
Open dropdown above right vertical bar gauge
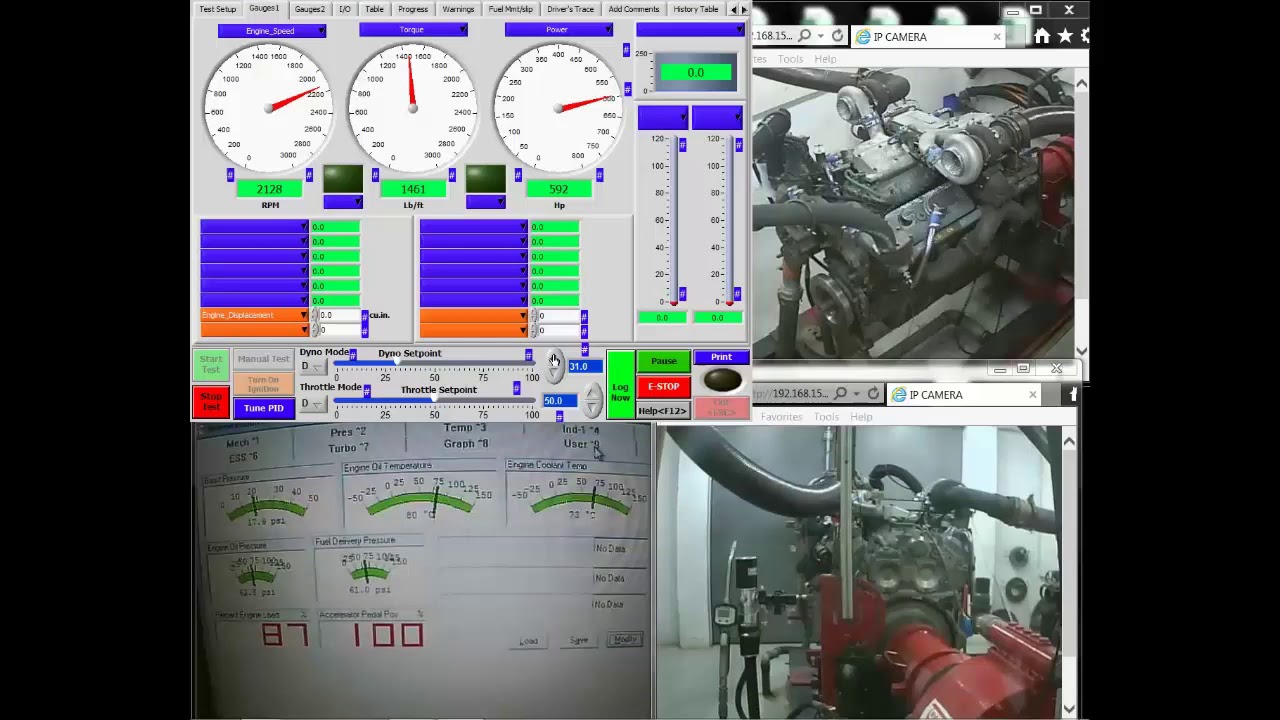pyautogui.click(x=718, y=117)
